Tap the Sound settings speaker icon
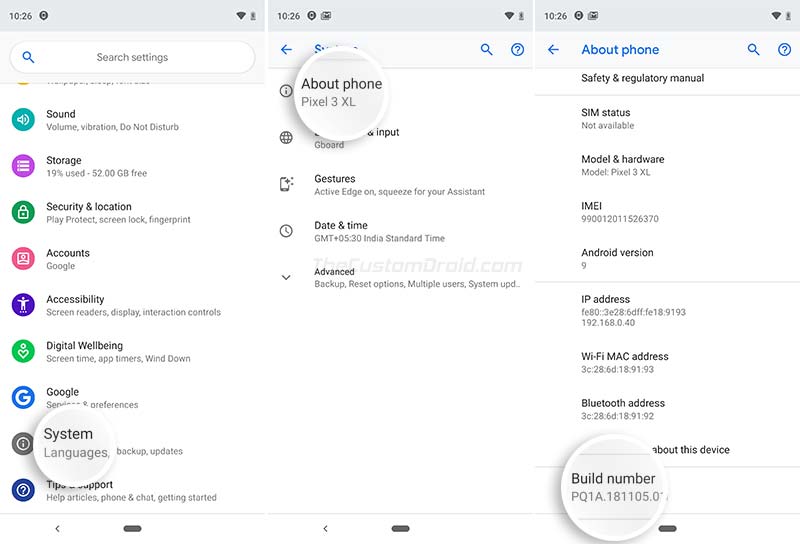Image resolution: width=800 pixels, height=544 pixels. click(x=23, y=119)
